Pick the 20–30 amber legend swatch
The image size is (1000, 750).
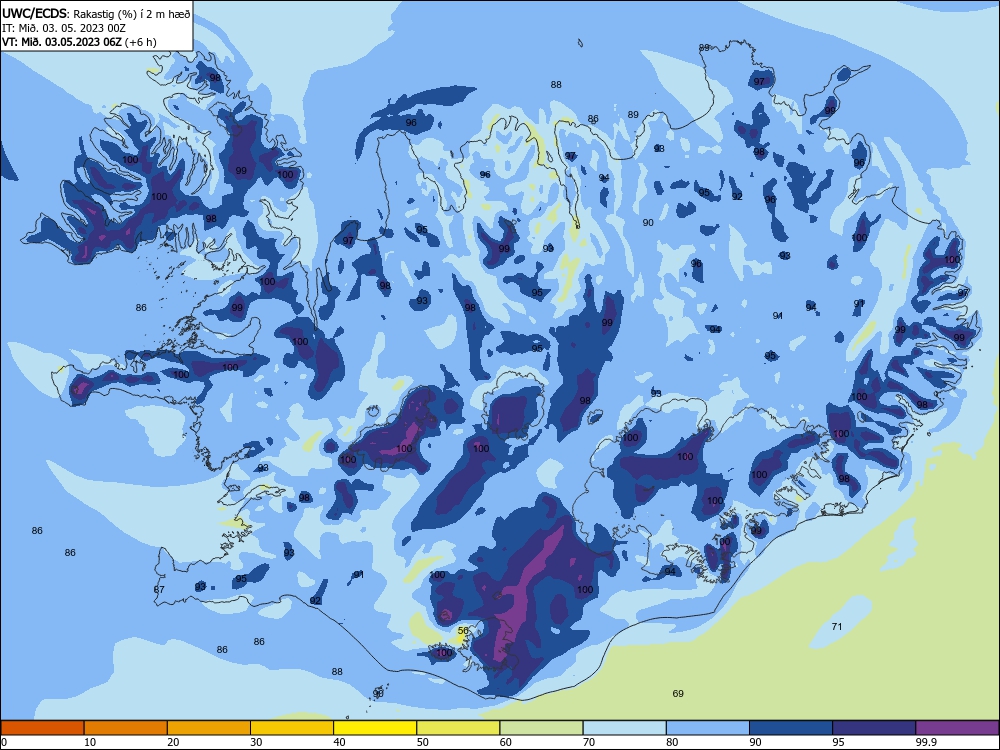[x=209, y=728]
